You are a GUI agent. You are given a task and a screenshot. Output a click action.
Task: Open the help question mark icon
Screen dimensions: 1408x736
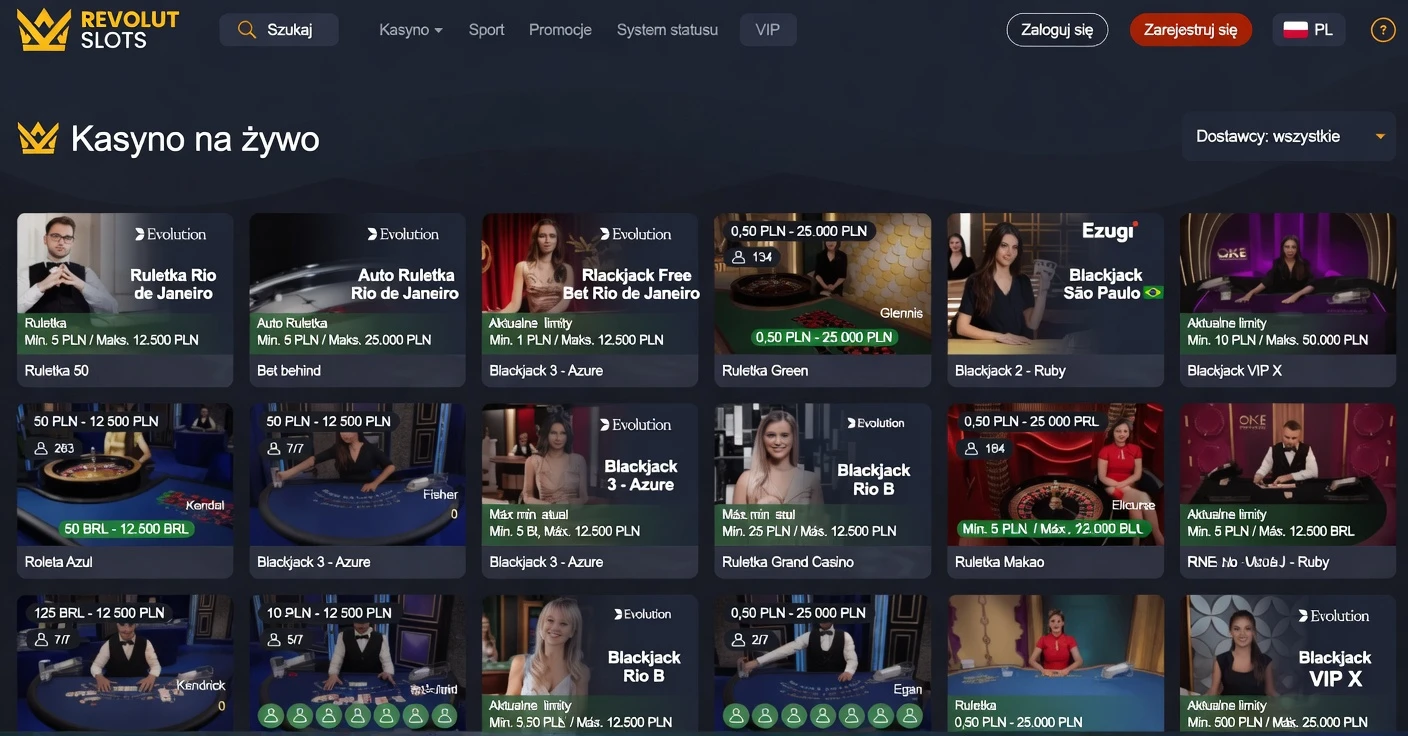(1382, 30)
